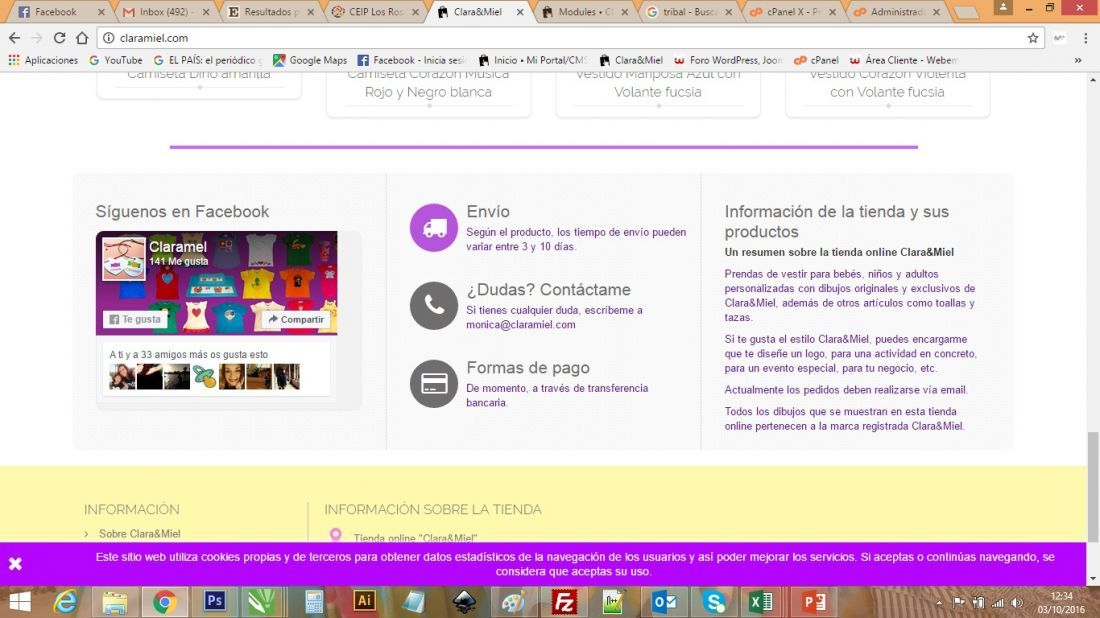
Task: Open the Área Cliente bookmark
Action: click(x=903, y=60)
